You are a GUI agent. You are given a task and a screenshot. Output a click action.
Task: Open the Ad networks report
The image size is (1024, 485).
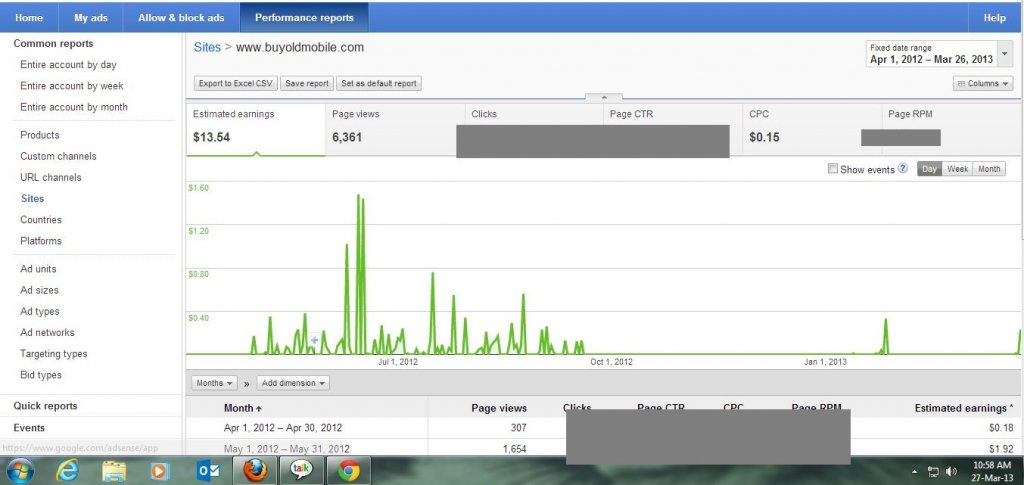point(47,332)
